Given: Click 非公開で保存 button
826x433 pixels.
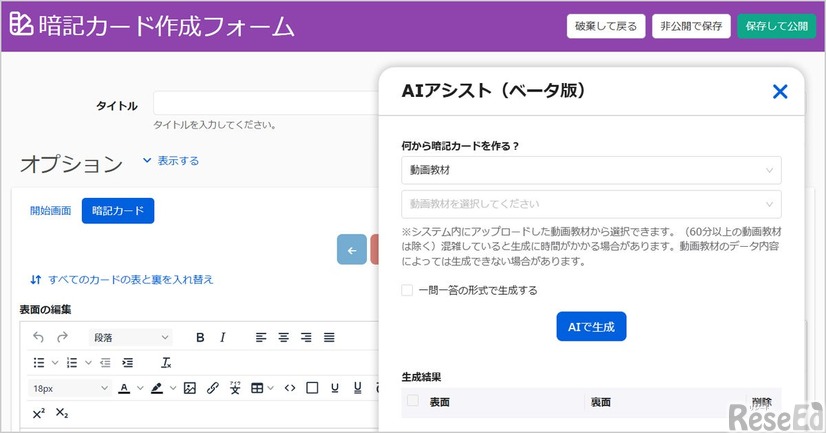Looking at the screenshot, I should click(x=691, y=26).
